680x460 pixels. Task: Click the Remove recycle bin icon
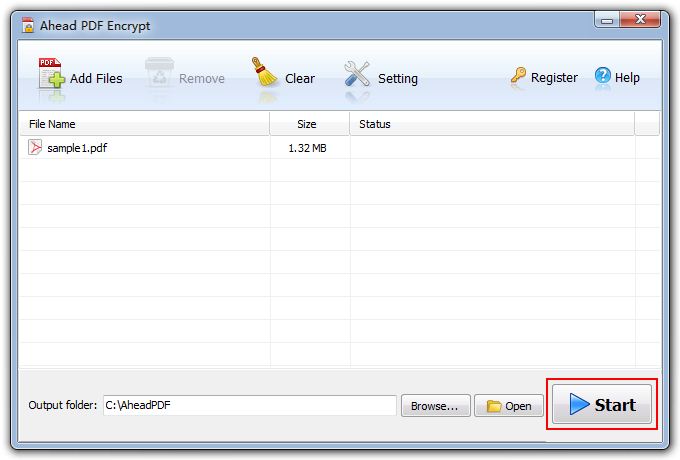pyautogui.click(x=160, y=73)
